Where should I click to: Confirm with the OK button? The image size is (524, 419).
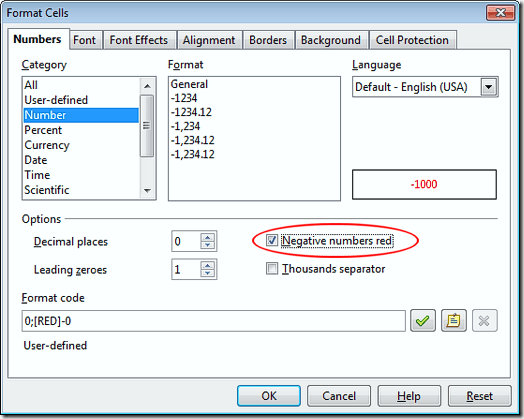tap(269, 396)
